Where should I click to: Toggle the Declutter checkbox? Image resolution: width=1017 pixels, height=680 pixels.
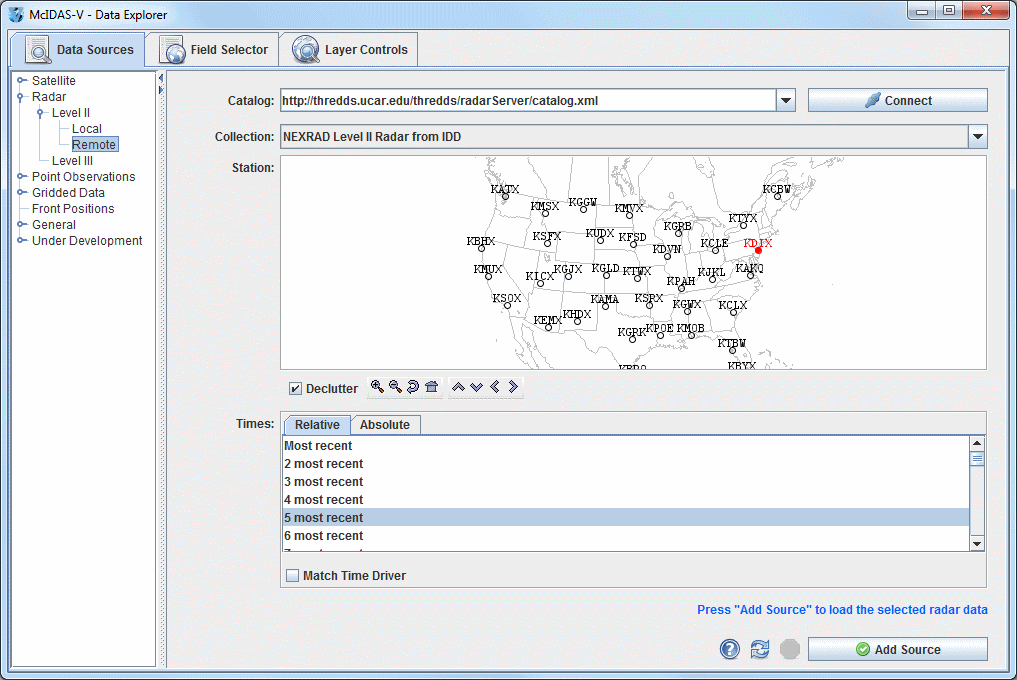pos(295,389)
